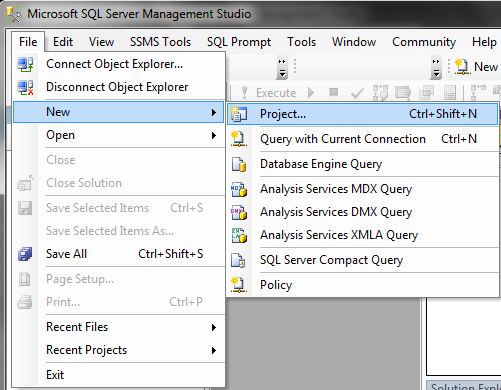Open the right toolbar overflow options dropdown
This screenshot has height=390, width=501.
tap(436, 68)
